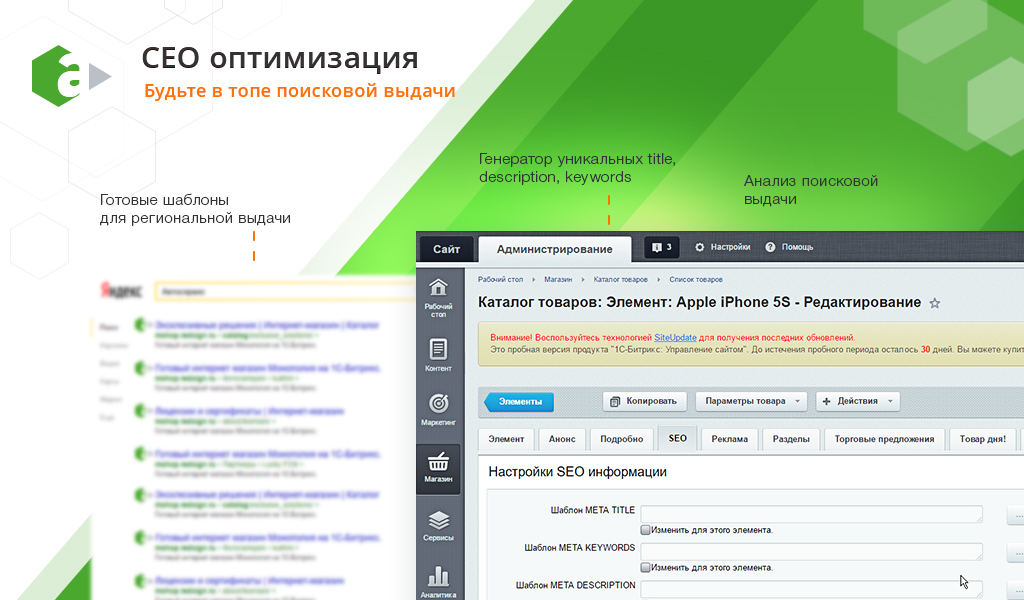
Task: Expand the Действия dropdown menu
Action: 858,401
